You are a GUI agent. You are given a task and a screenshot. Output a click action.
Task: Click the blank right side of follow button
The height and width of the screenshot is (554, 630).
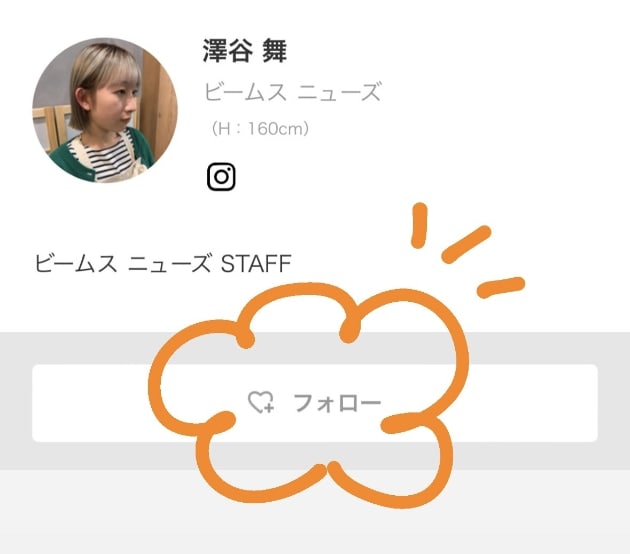tap(530, 403)
